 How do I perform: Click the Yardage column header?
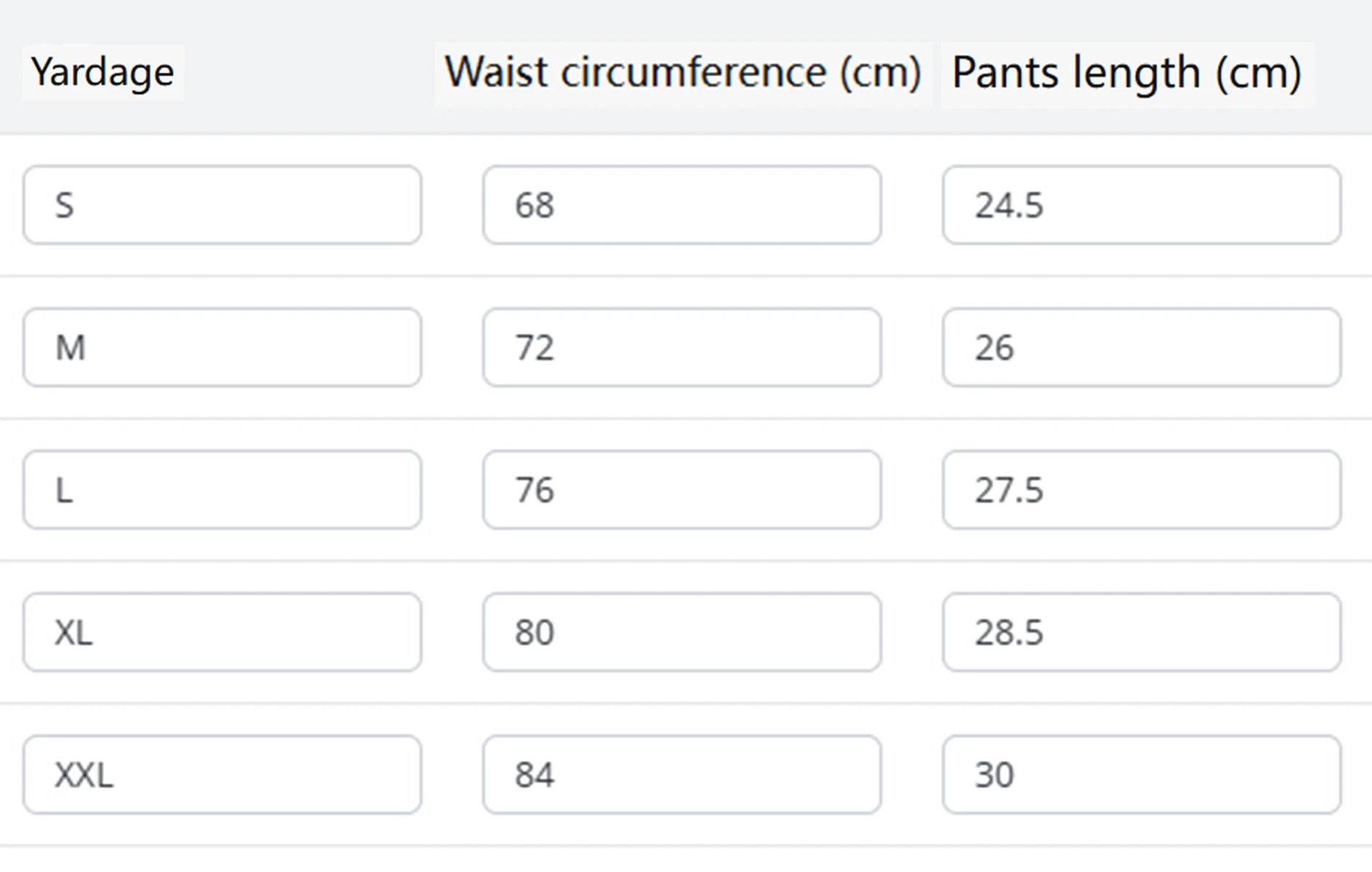click(103, 73)
